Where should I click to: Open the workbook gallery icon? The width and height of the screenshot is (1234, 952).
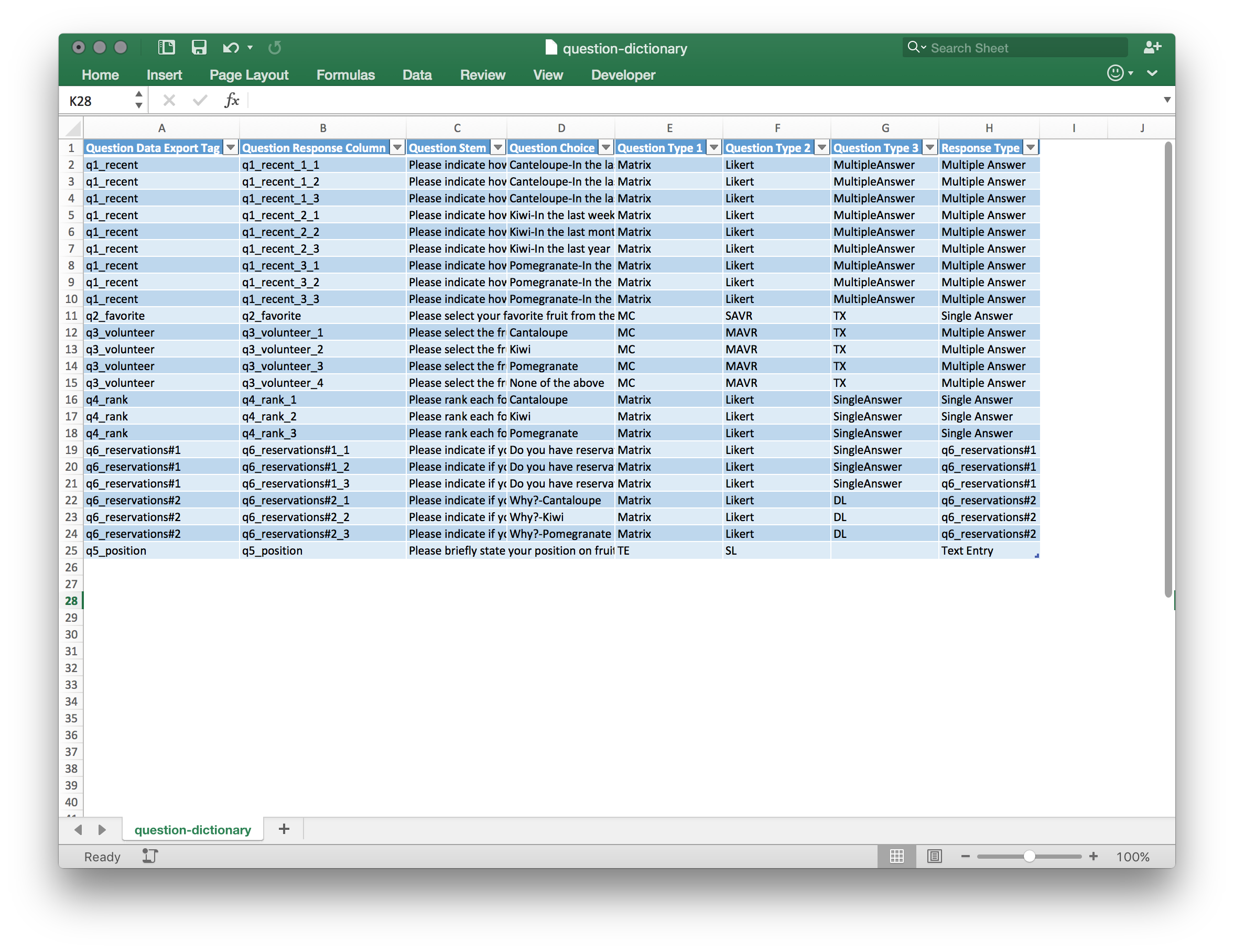tap(166, 48)
